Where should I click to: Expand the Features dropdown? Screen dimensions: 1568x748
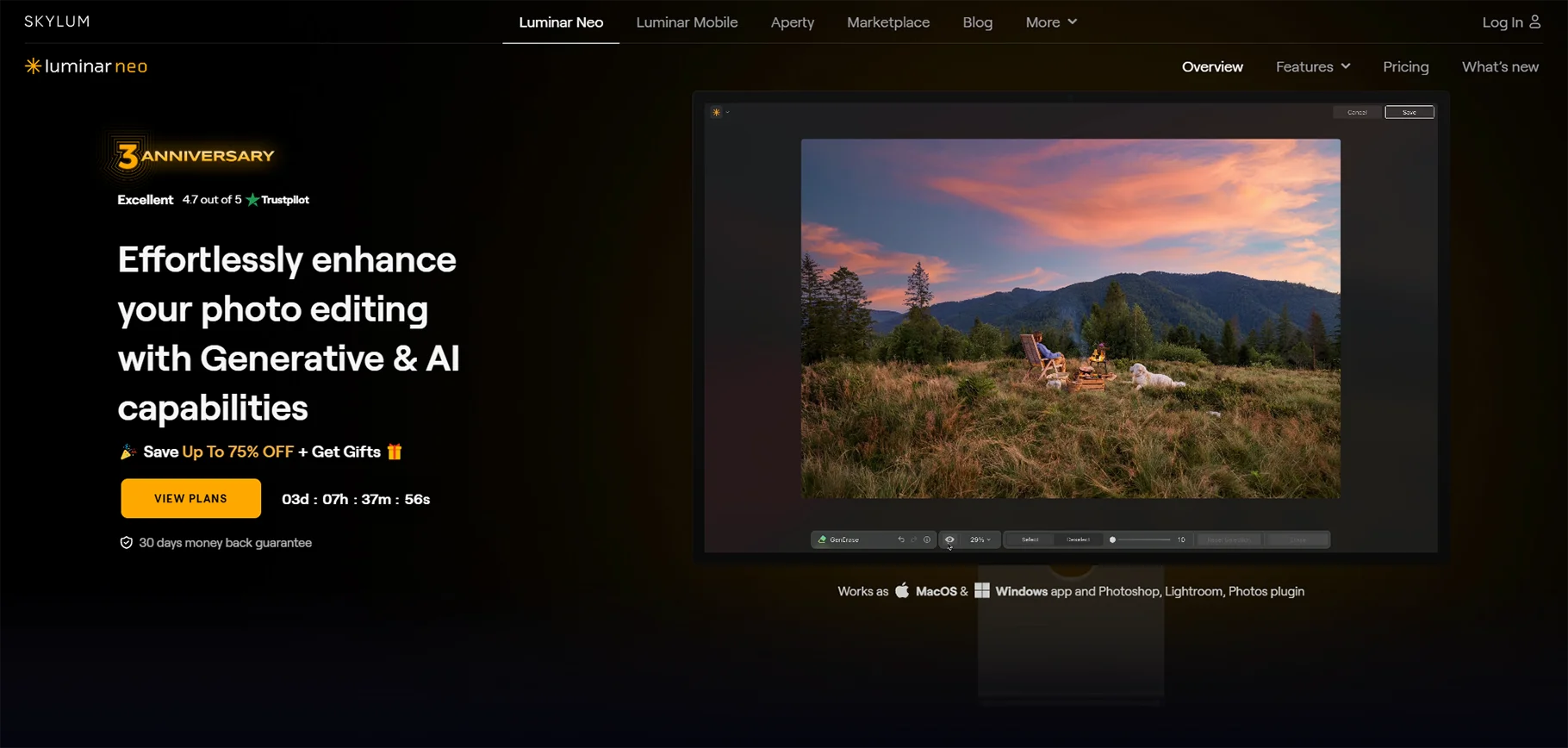click(x=1313, y=66)
